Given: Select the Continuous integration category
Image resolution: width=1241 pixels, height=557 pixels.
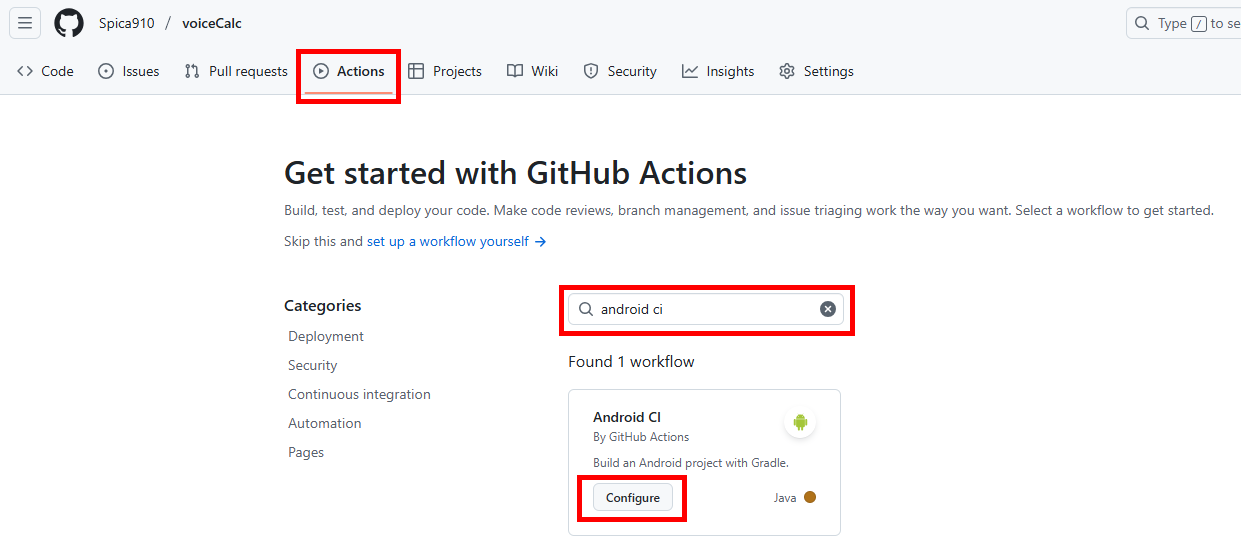Looking at the screenshot, I should [x=359, y=394].
